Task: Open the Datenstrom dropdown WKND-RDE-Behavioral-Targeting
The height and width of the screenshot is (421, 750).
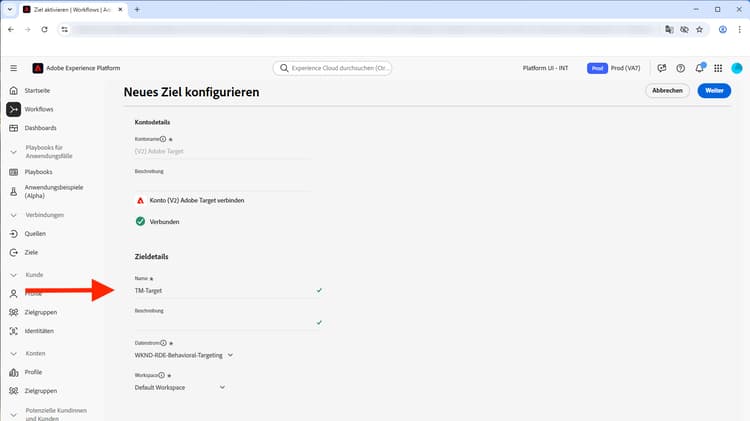Action: pos(184,355)
